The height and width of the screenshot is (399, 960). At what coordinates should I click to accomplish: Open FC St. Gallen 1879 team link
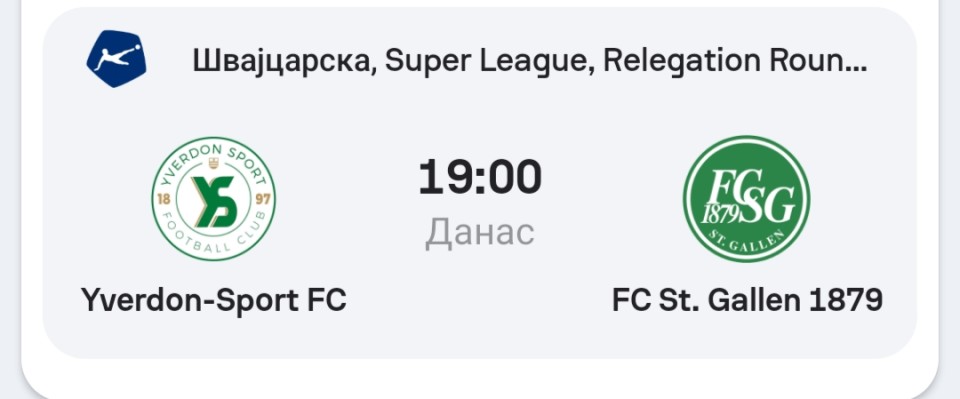(747, 300)
